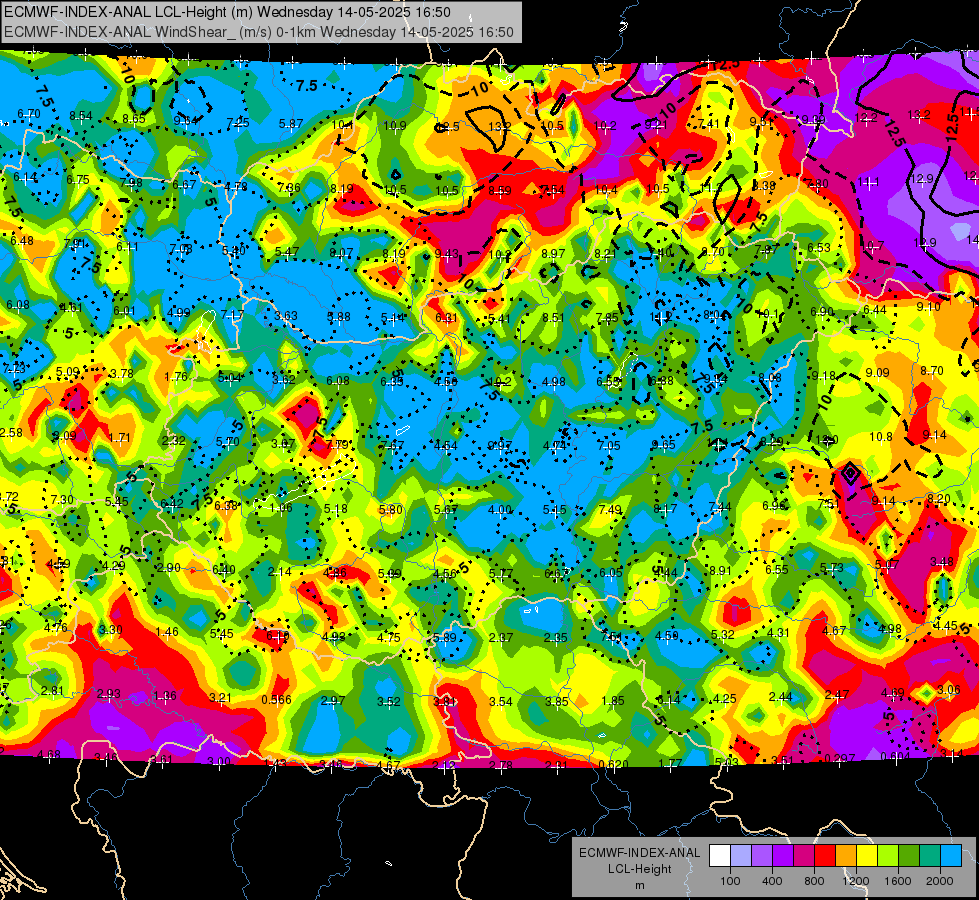Click ECMWF-INDEX-ANAL text in the legend box
This screenshot has height=900, width=979.
tap(639, 853)
